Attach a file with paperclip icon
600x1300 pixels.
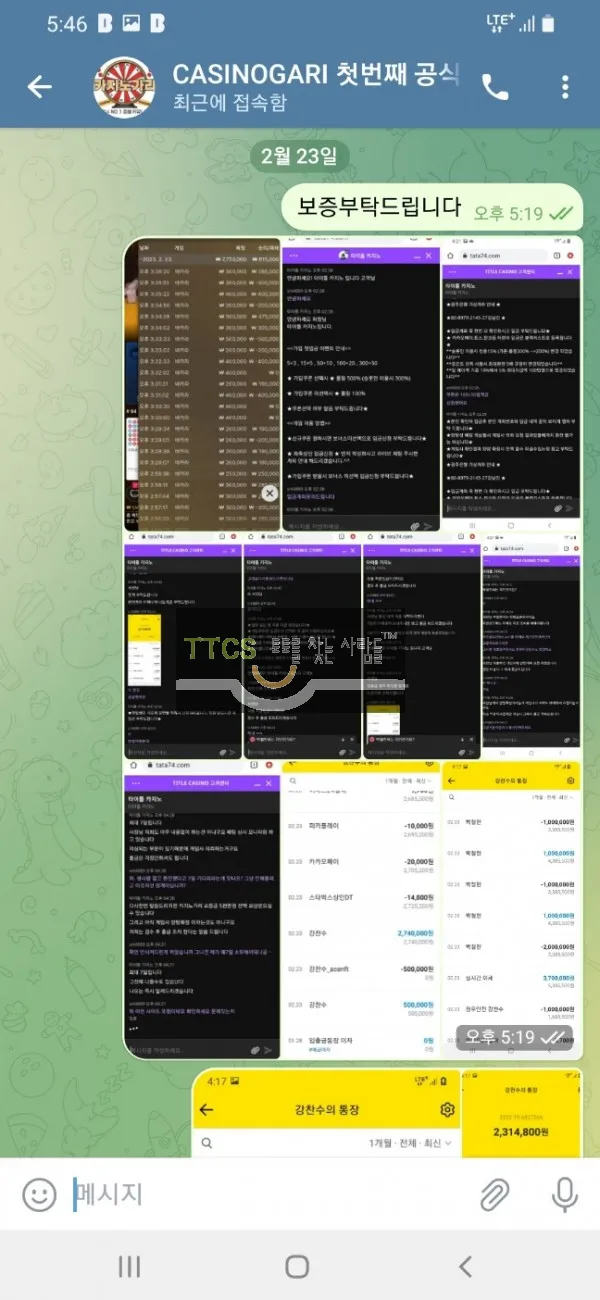(x=494, y=1193)
